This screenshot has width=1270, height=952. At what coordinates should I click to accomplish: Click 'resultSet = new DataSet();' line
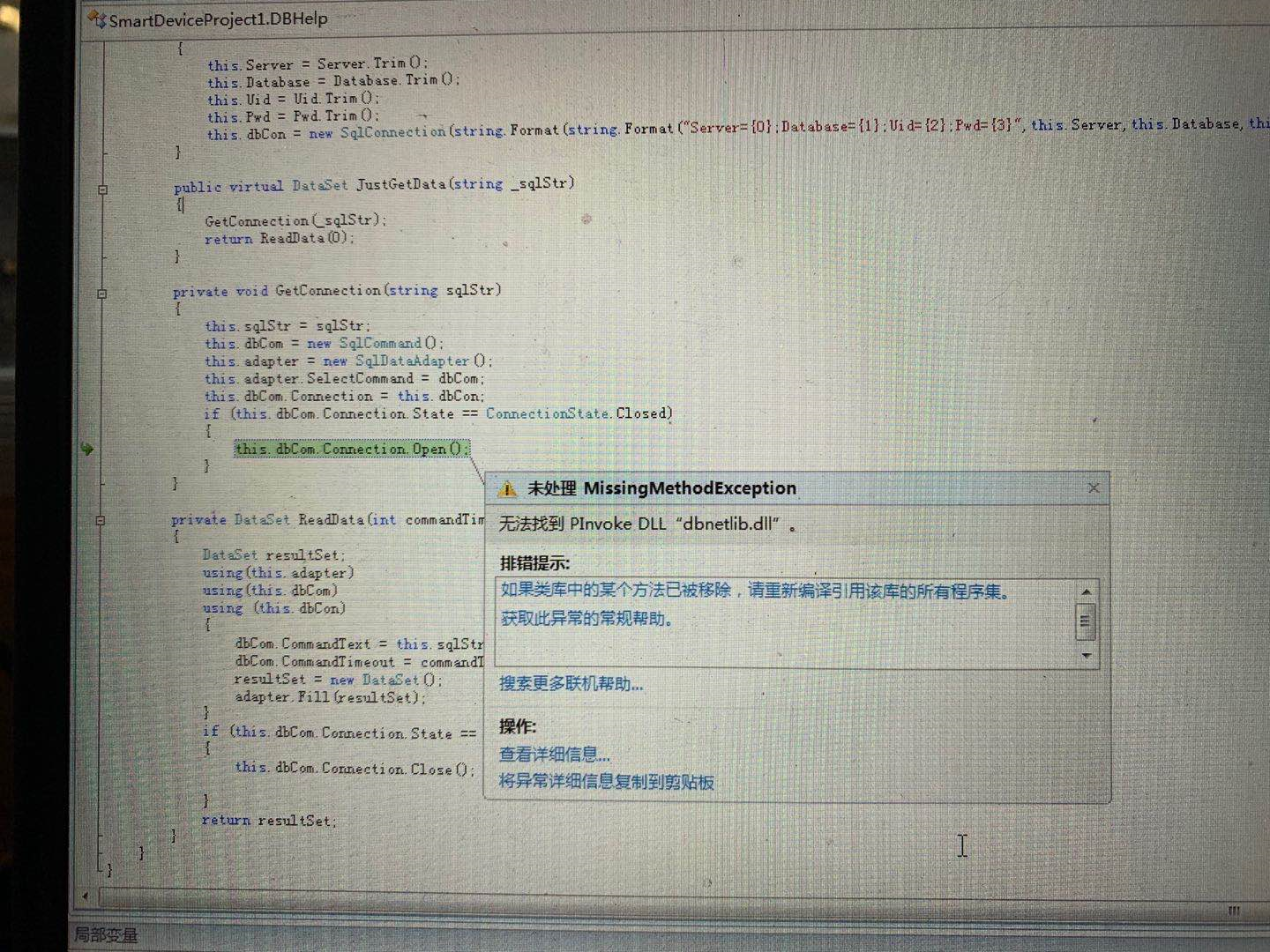coord(338,680)
